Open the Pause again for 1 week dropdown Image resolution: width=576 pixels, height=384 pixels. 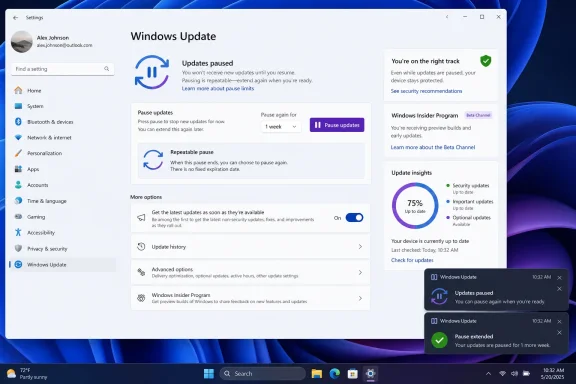281,127
